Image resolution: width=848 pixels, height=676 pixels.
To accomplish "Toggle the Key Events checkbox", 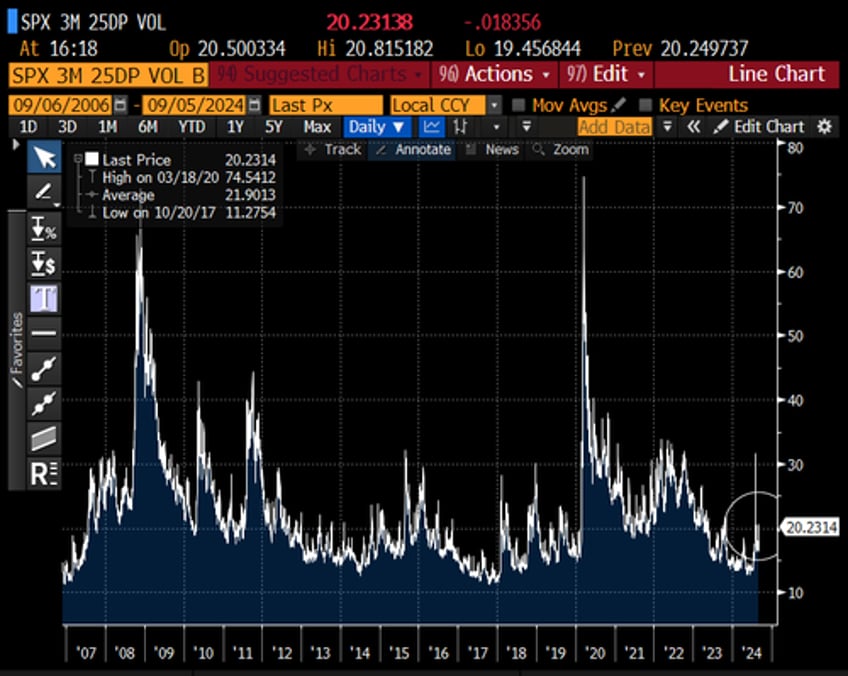I will [x=645, y=105].
